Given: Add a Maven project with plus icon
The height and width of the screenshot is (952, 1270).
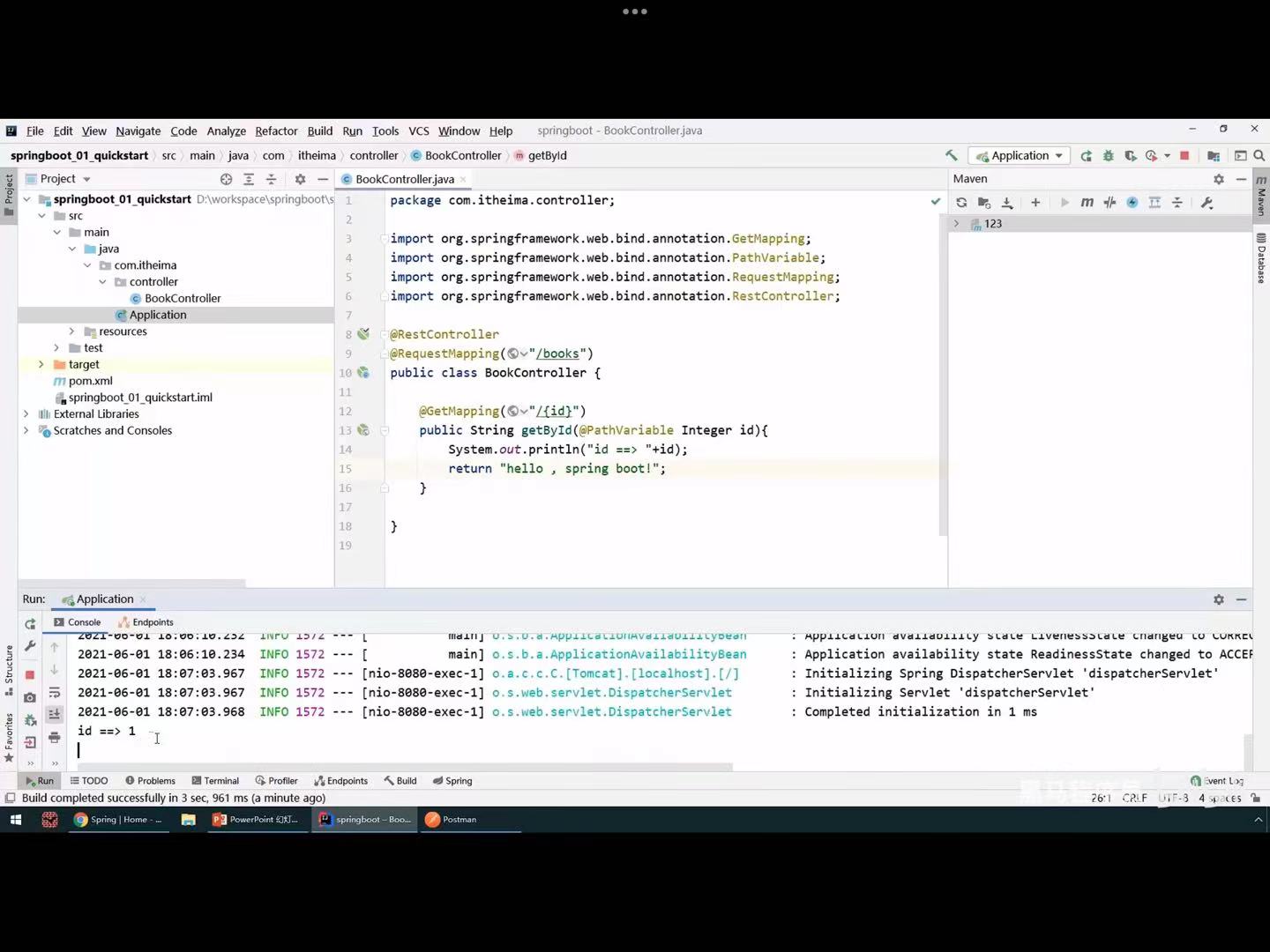Looking at the screenshot, I should 1035,202.
